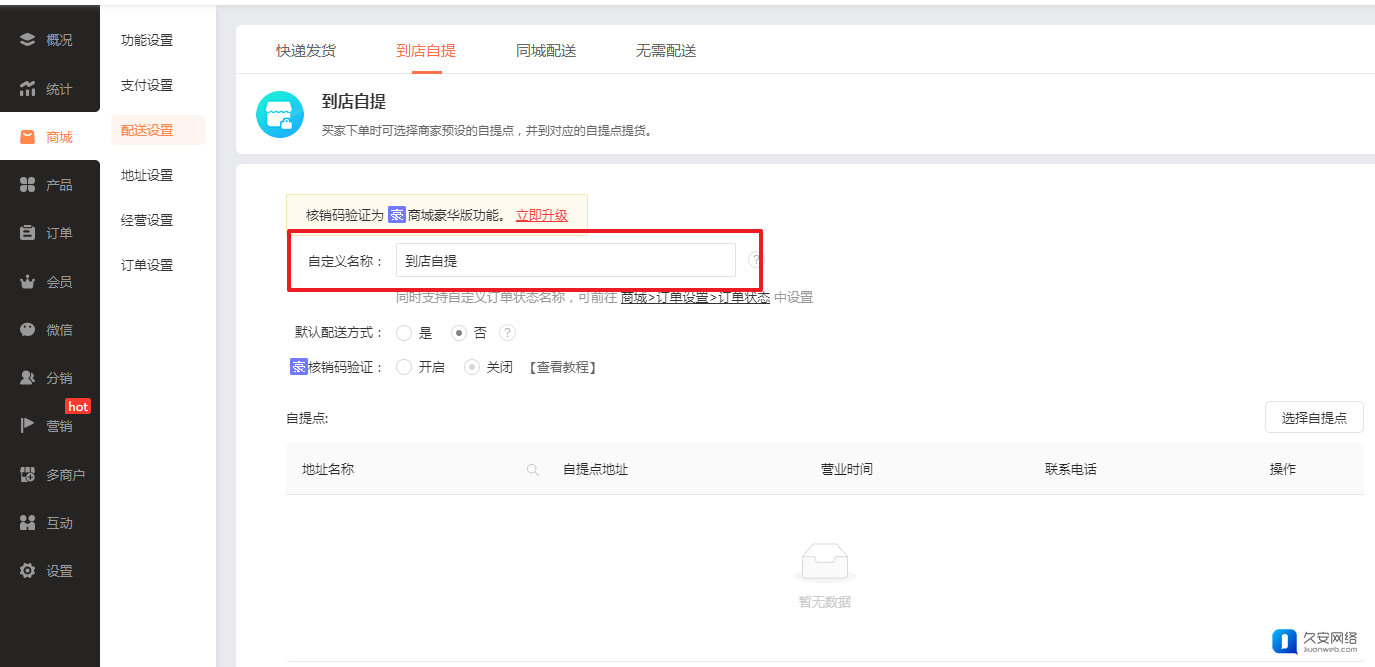
Task: Enable 核销码验证 with 开启 radio
Action: click(404, 367)
